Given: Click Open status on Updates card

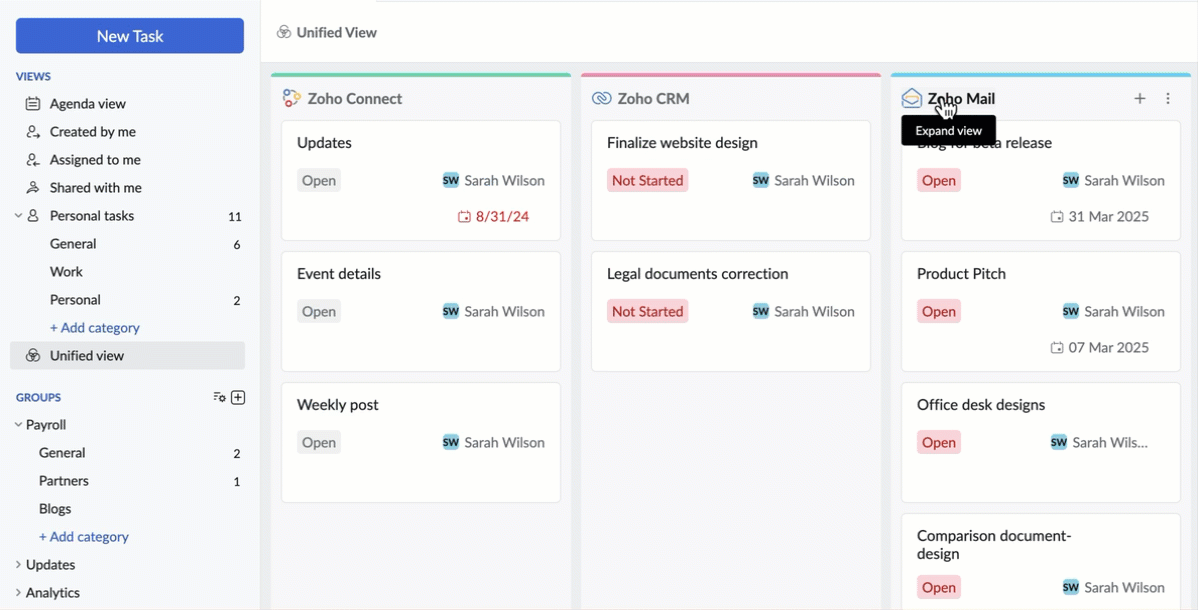Looking at the screenshot, I should (x=319, y=180).
